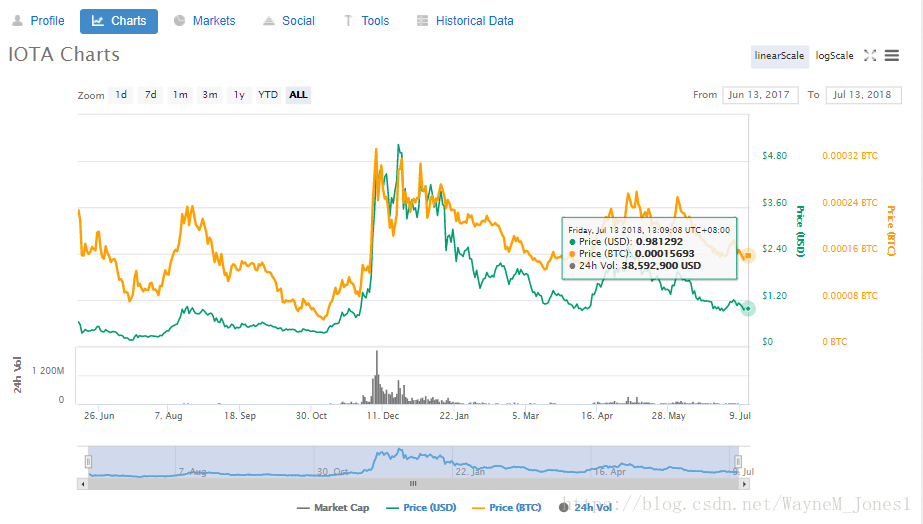Viewport: 923px width, 524px height.
Task: Click the $4.80 axis label
Action: 774,156
